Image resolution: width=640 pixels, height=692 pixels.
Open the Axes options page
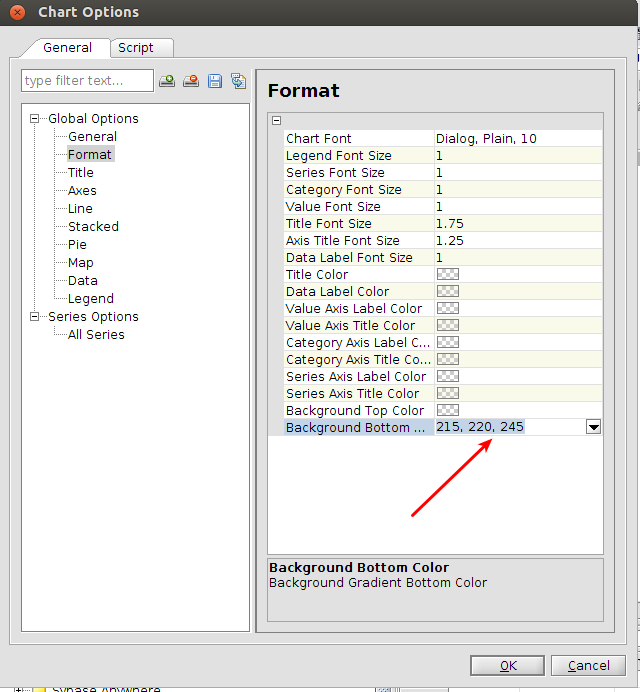(x=82, y=191)
